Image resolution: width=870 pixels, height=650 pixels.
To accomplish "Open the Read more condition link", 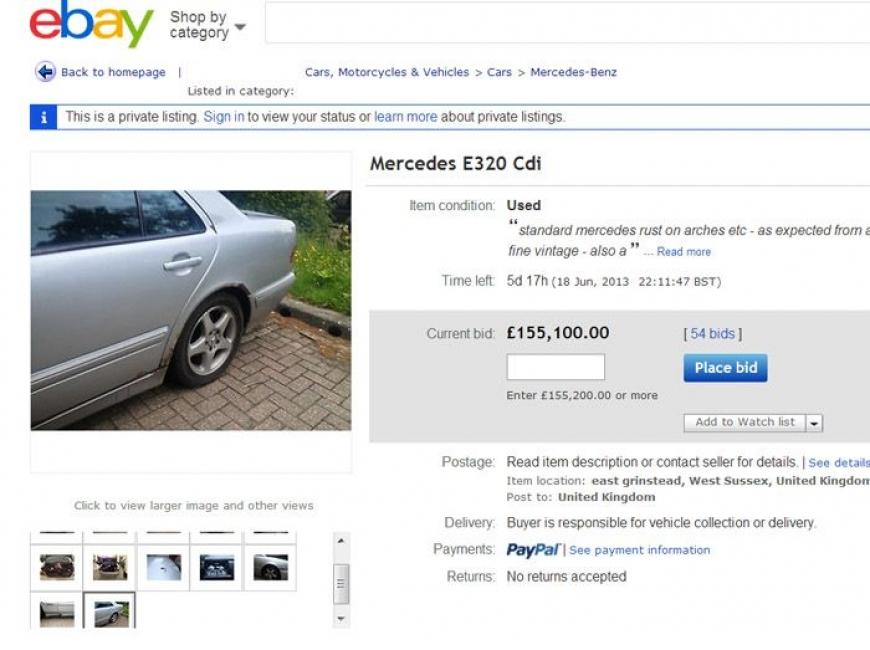I will pyautogui.click(x=684, y=252).
